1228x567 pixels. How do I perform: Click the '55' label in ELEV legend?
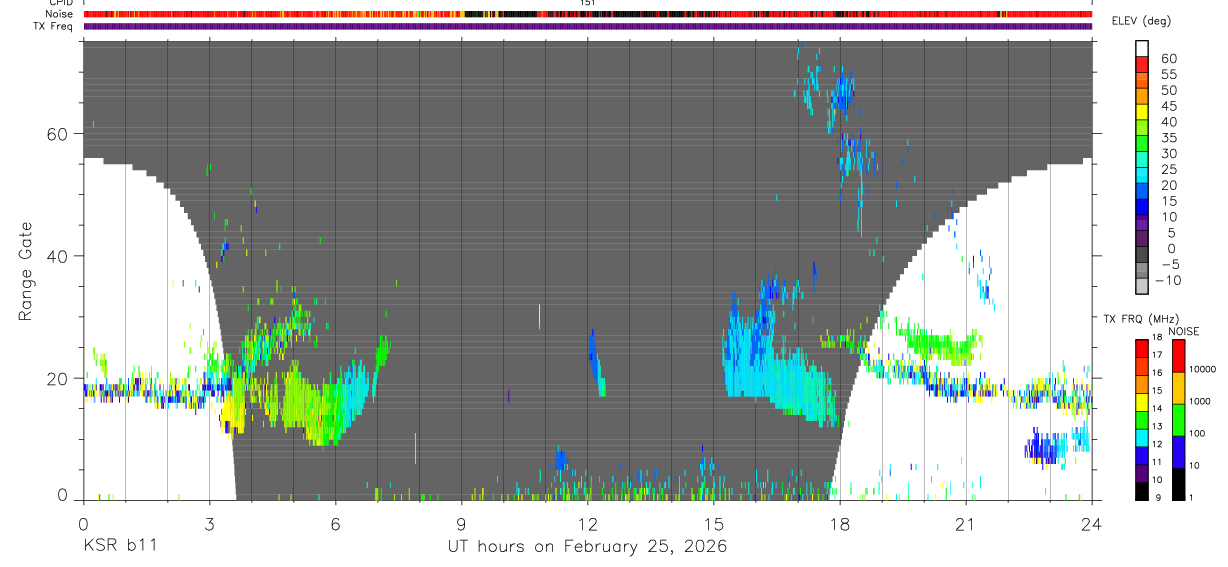(1168, 75)
